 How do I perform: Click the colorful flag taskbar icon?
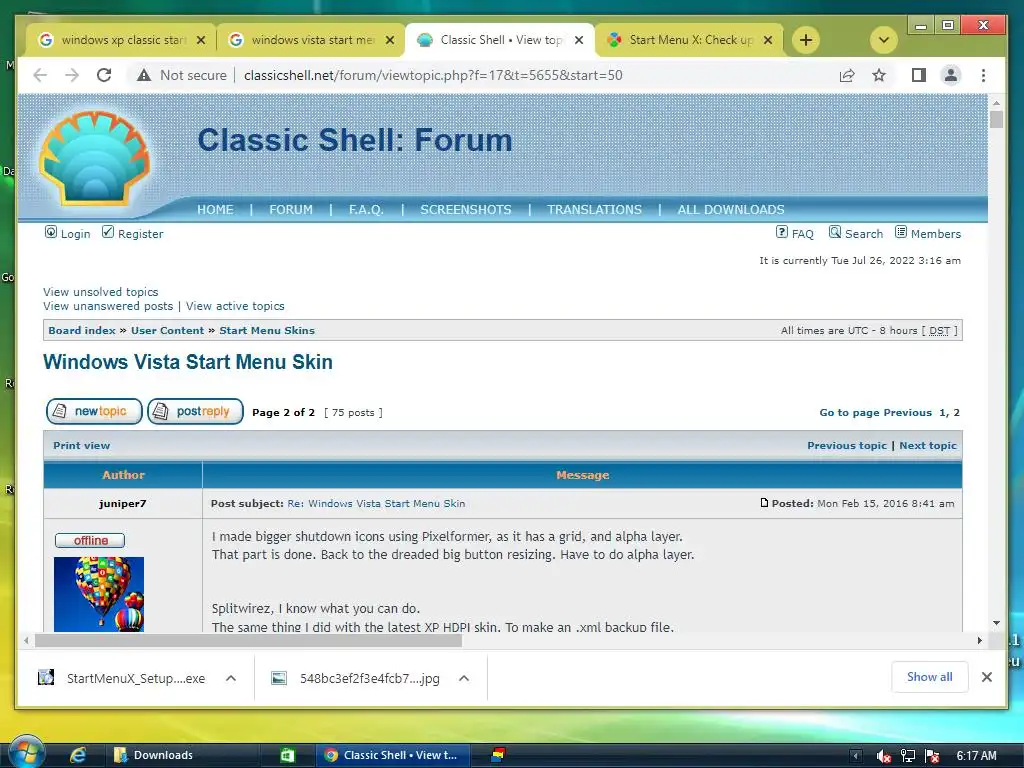pyautogui.click(x=498, y=755)
